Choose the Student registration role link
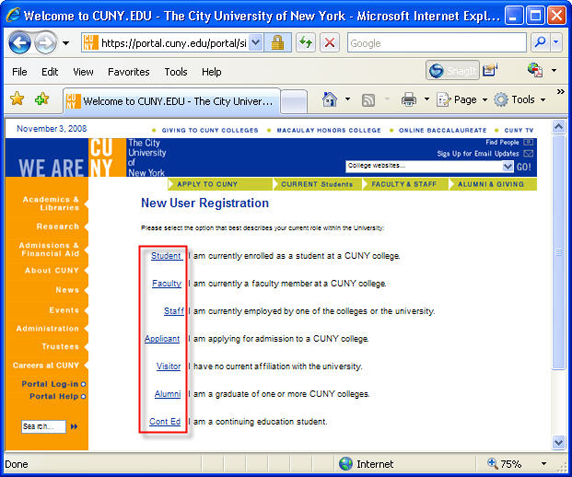572x477 pixels. pos(166,256)
